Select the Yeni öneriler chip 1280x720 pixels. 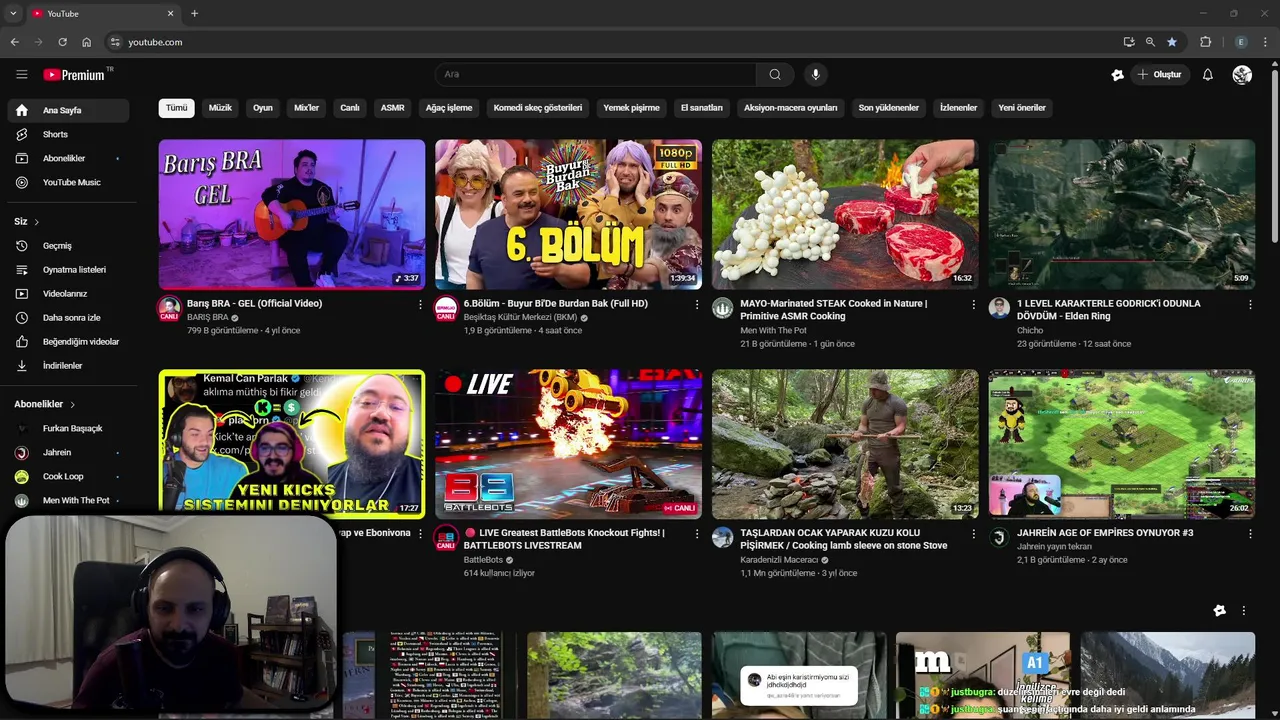1022,108
